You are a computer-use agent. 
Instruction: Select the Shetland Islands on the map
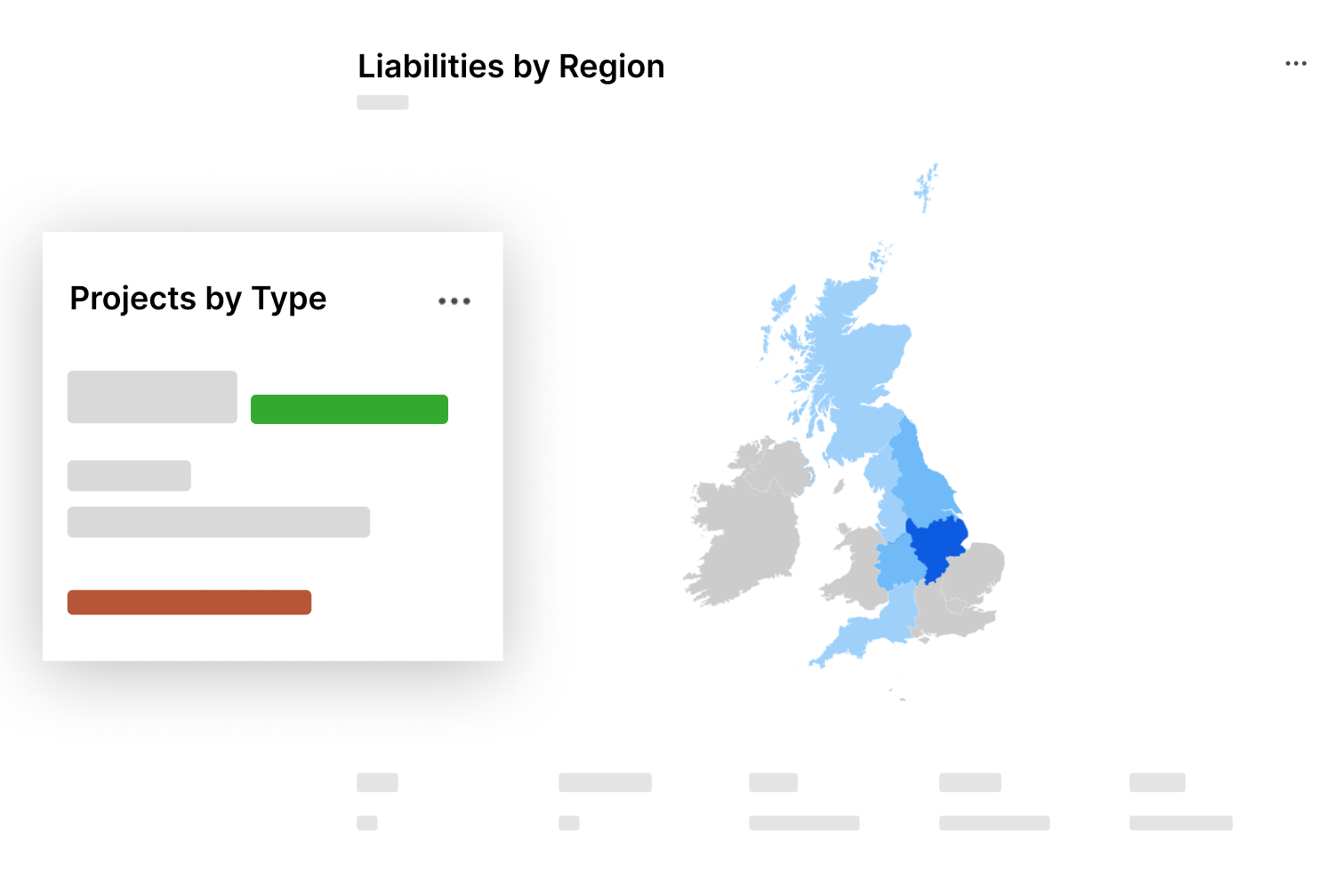pyautogui.click(x=926, y=187)
